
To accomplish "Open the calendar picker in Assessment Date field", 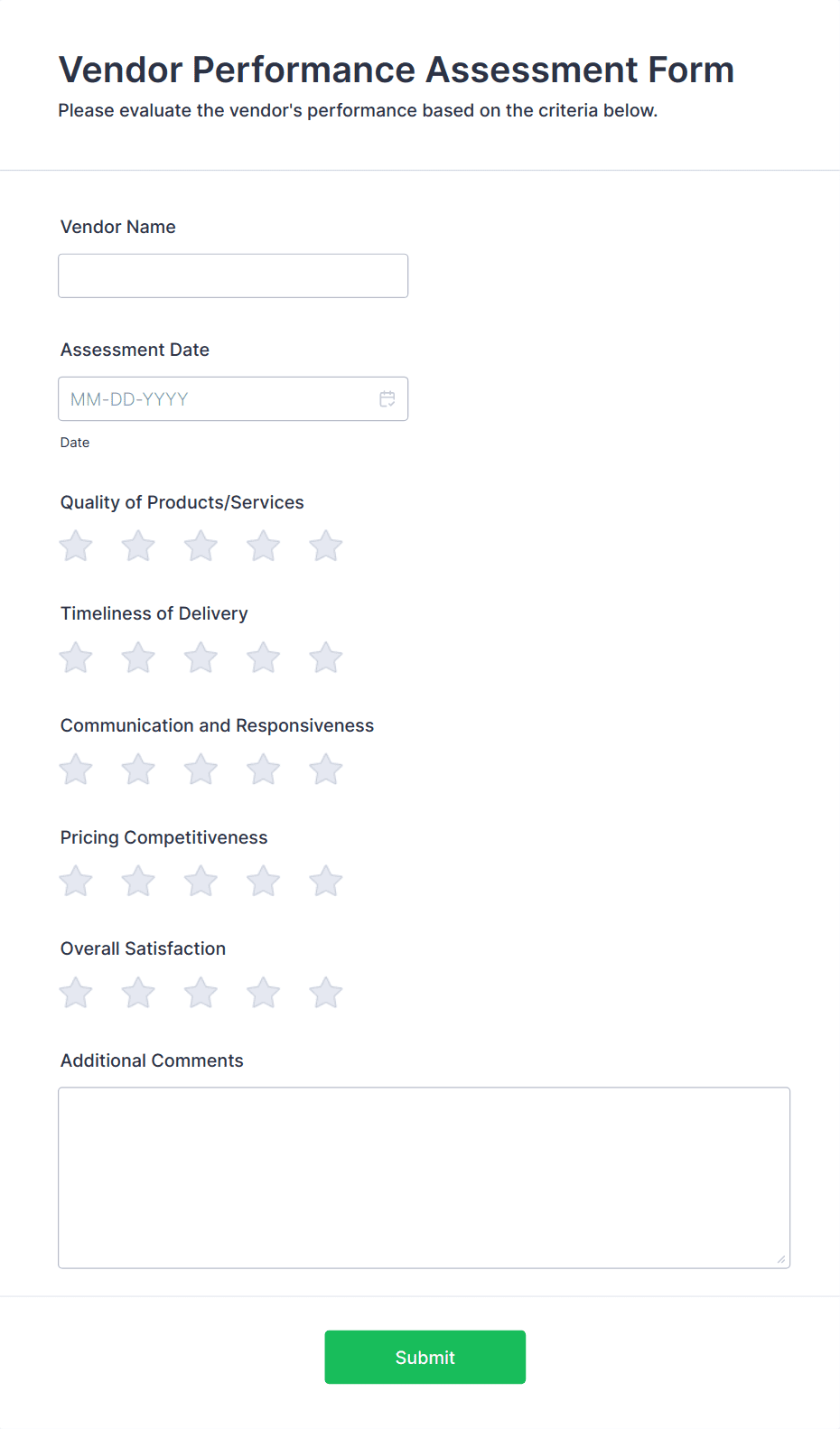I will click(387, 398).
